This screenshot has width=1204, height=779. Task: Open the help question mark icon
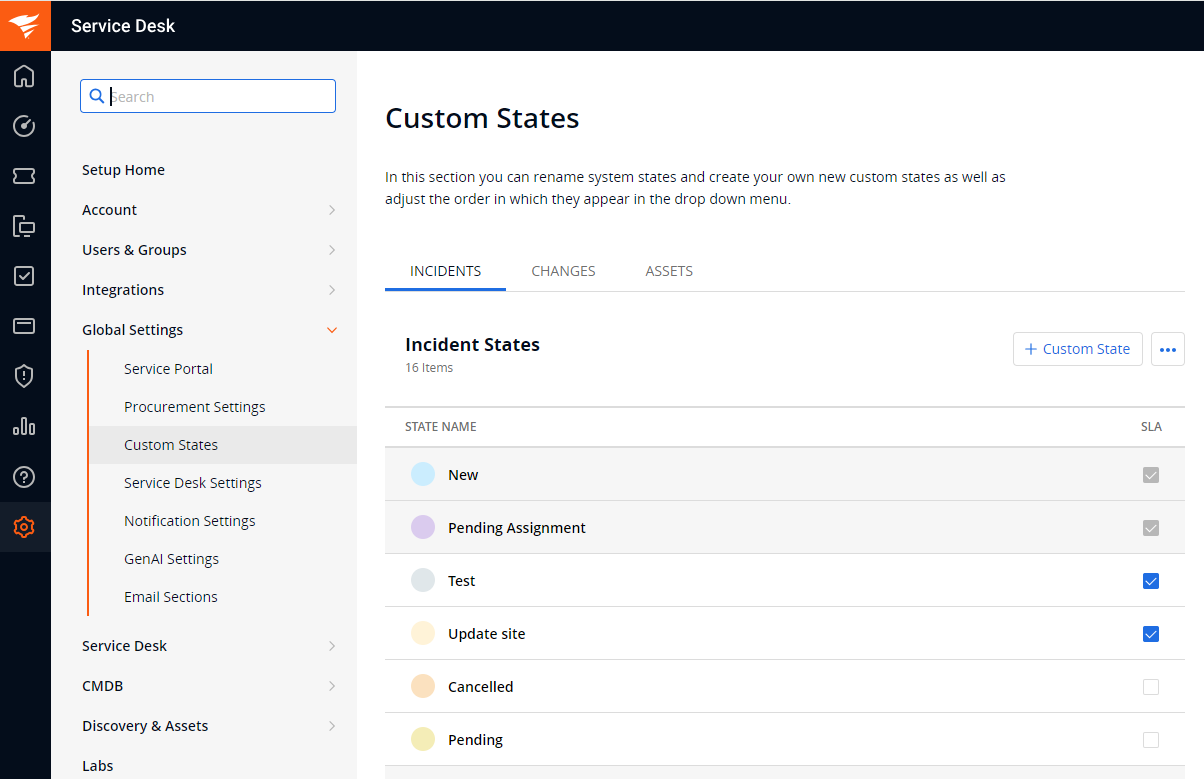(24, 477)
